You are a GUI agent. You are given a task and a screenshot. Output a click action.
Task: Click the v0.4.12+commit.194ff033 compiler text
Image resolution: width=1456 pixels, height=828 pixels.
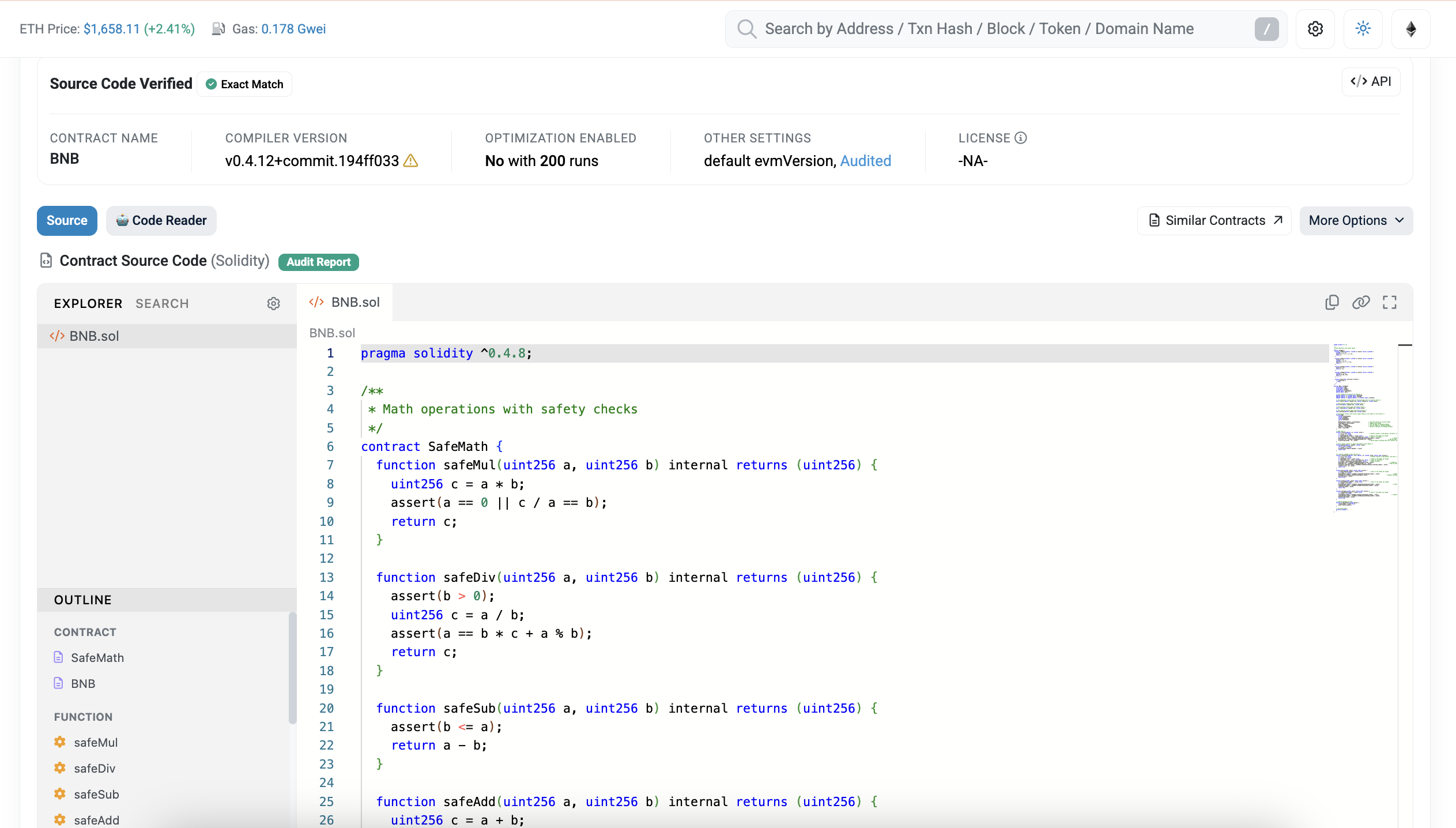coord(312,161)
